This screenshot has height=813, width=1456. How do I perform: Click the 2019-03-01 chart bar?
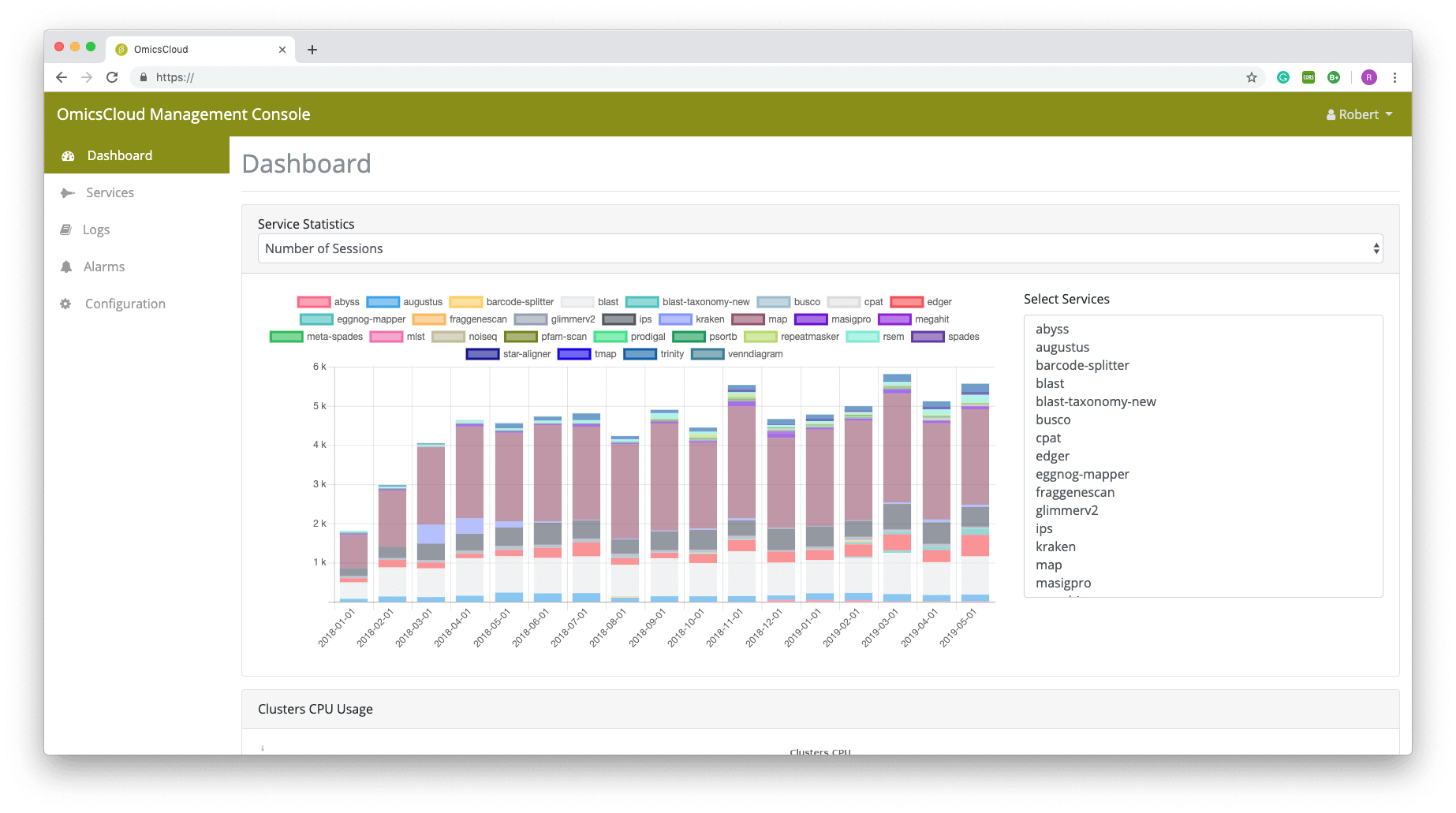click(897, 488)
